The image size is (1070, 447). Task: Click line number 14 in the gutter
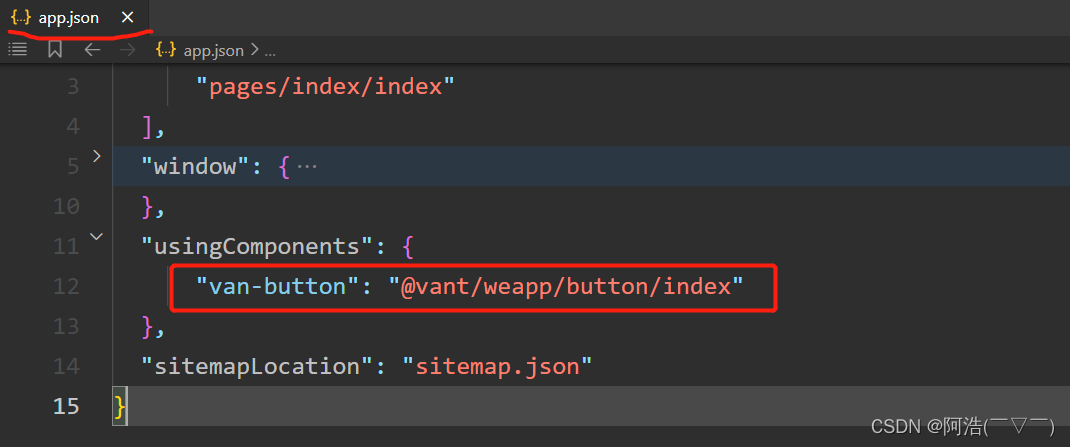pos(66,366)
